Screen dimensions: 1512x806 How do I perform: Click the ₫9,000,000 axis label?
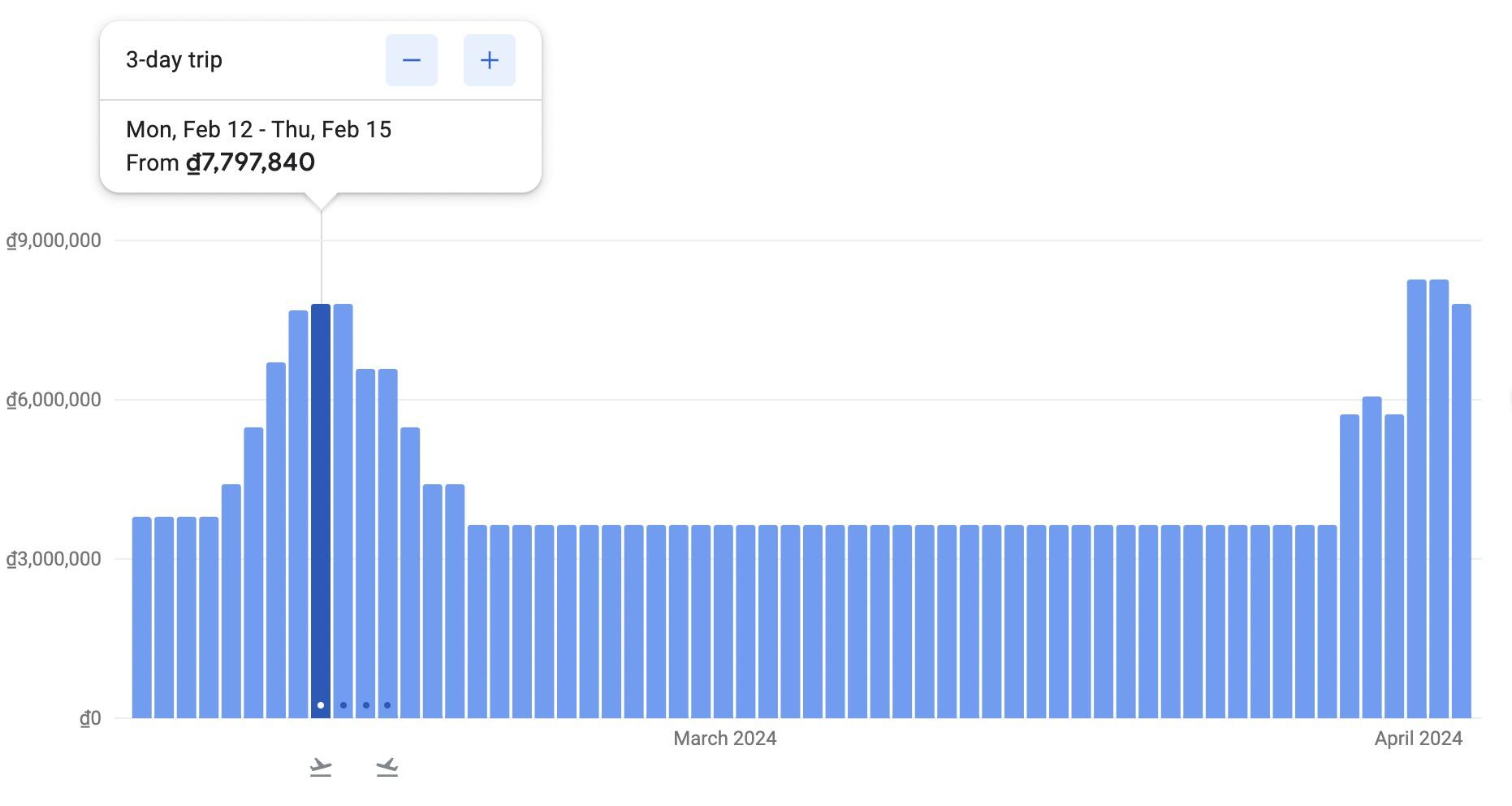click(x=54, y=240)
